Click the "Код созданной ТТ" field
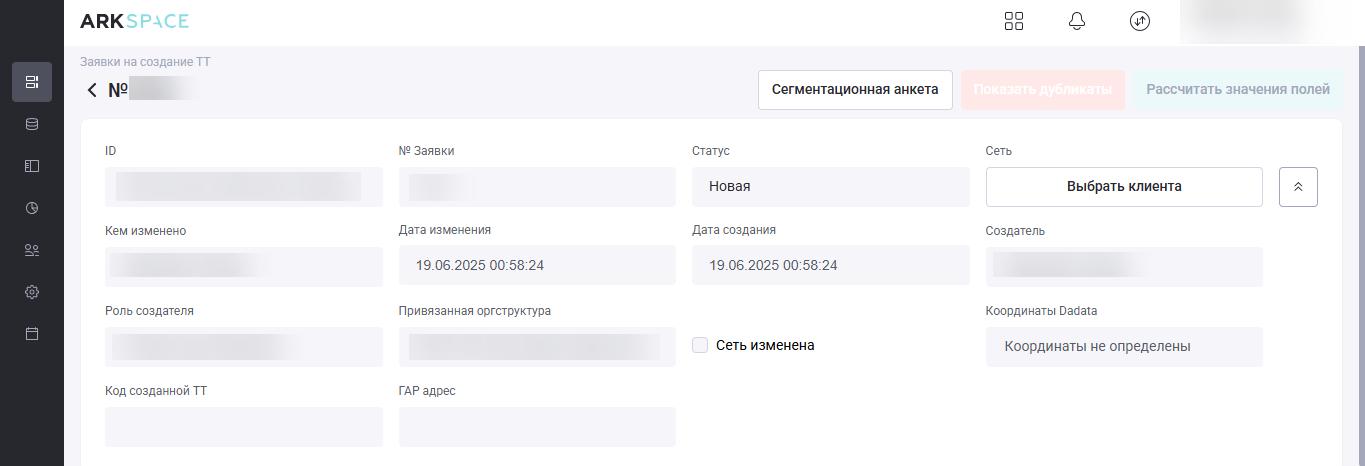This screenshot has height=466, width=1365. pos(244,427)
